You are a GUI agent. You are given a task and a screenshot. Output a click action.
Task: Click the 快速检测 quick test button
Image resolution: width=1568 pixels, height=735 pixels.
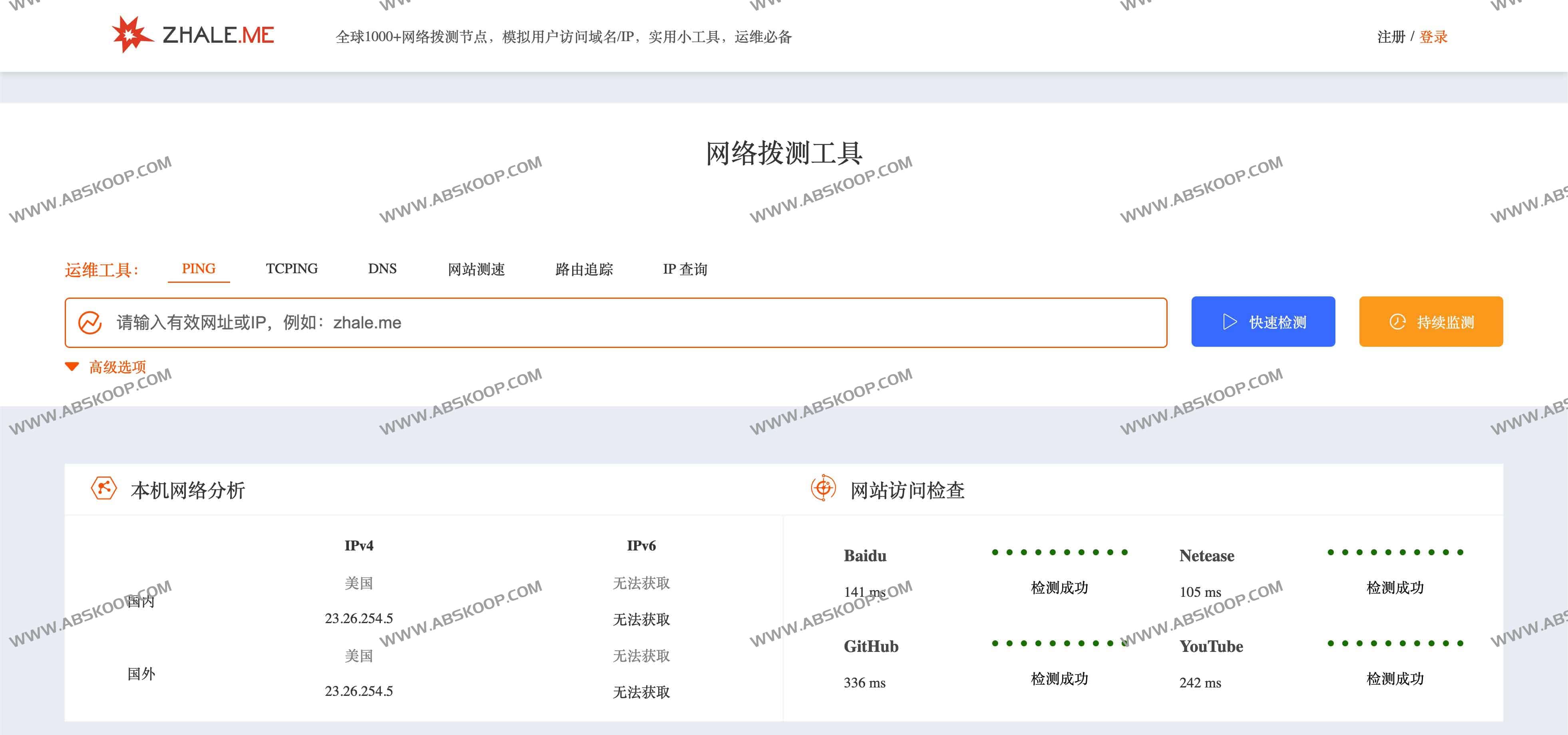point(1263,322)
